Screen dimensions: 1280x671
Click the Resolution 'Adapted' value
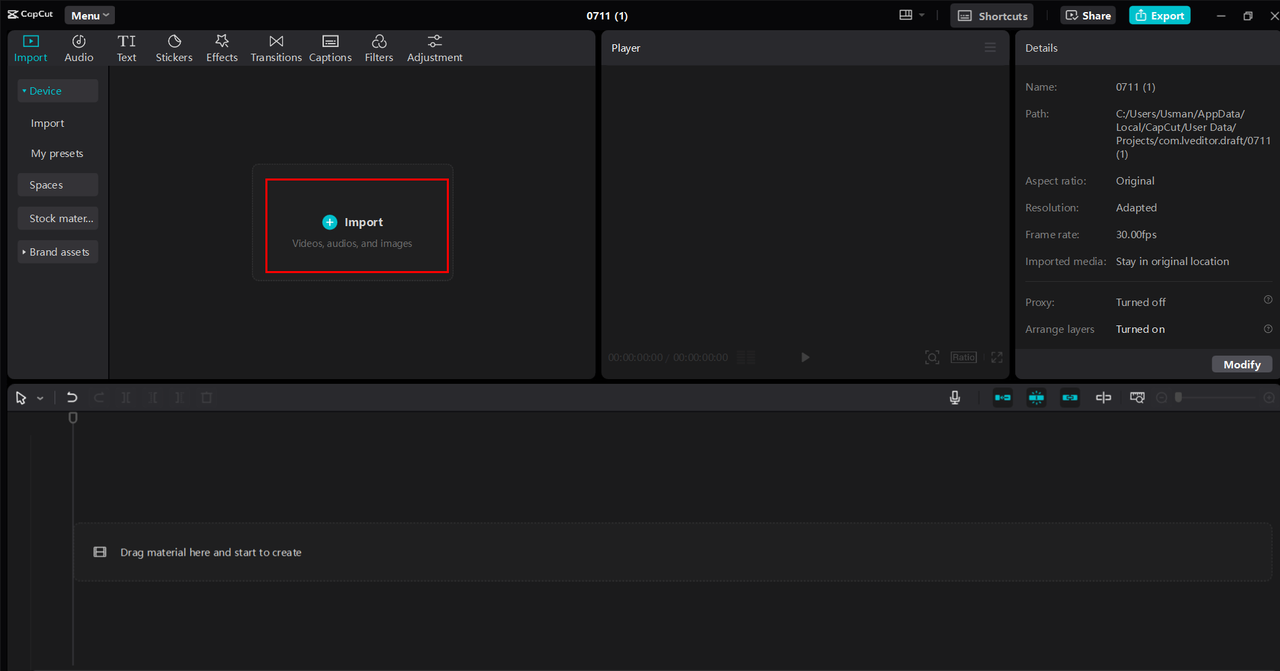1136,208
